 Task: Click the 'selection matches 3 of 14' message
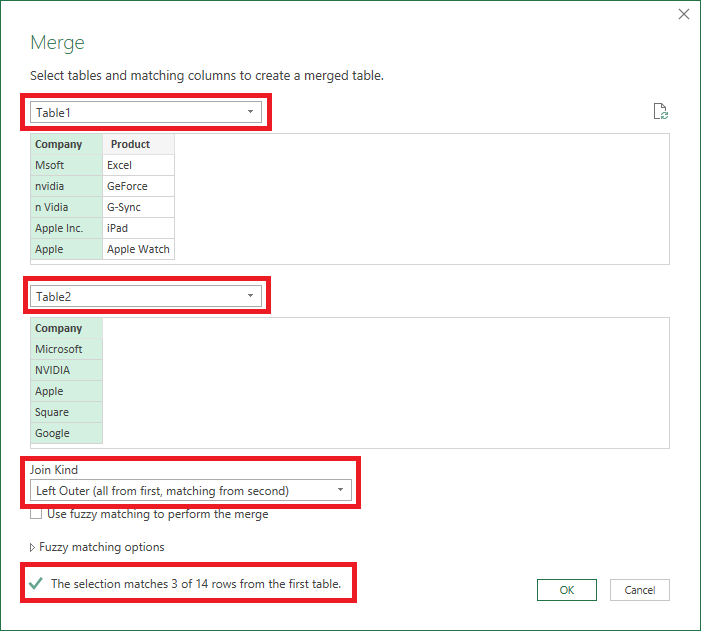(x=196, y=584)
